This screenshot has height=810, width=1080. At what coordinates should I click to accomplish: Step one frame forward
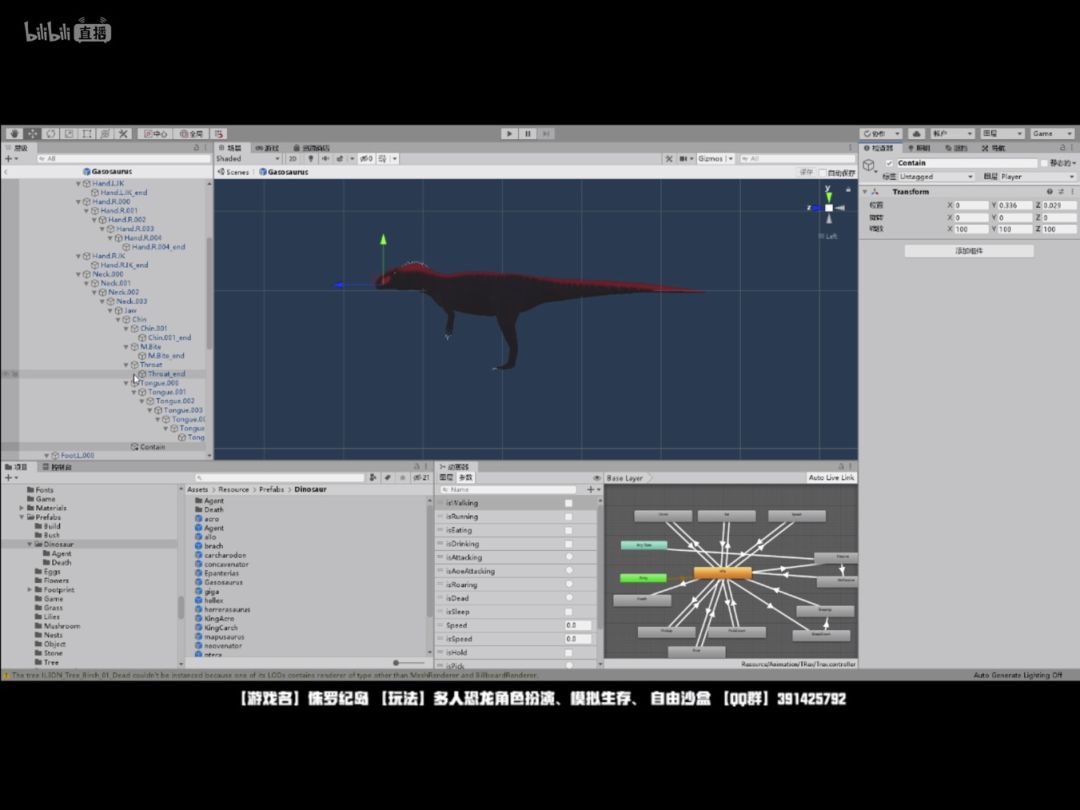pyautogui.click(x=546, y=134)
